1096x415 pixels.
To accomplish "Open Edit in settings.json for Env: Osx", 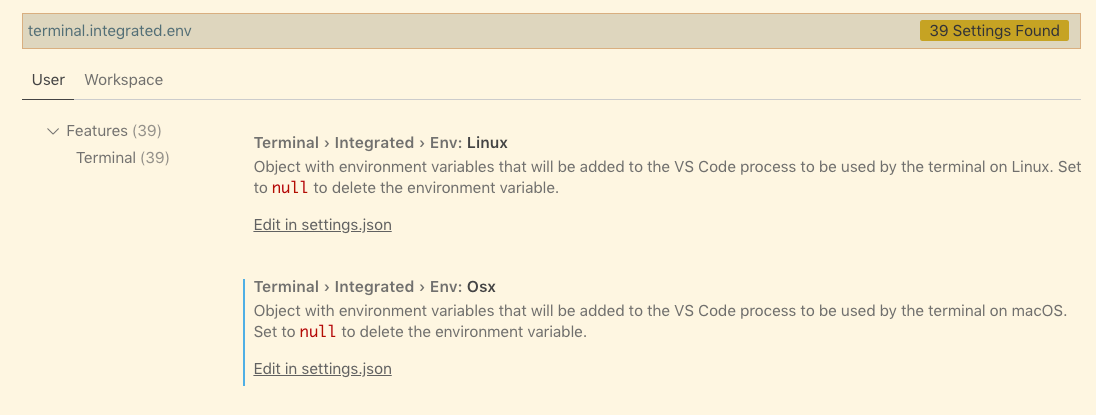I will 322,369.
